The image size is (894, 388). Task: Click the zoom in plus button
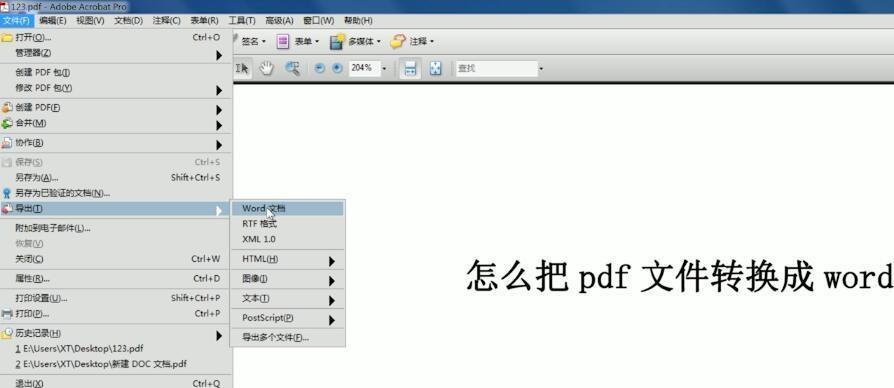338,68
